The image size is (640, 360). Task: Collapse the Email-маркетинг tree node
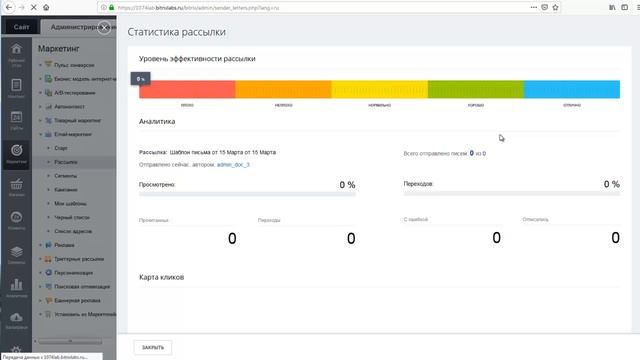point(40,134)
